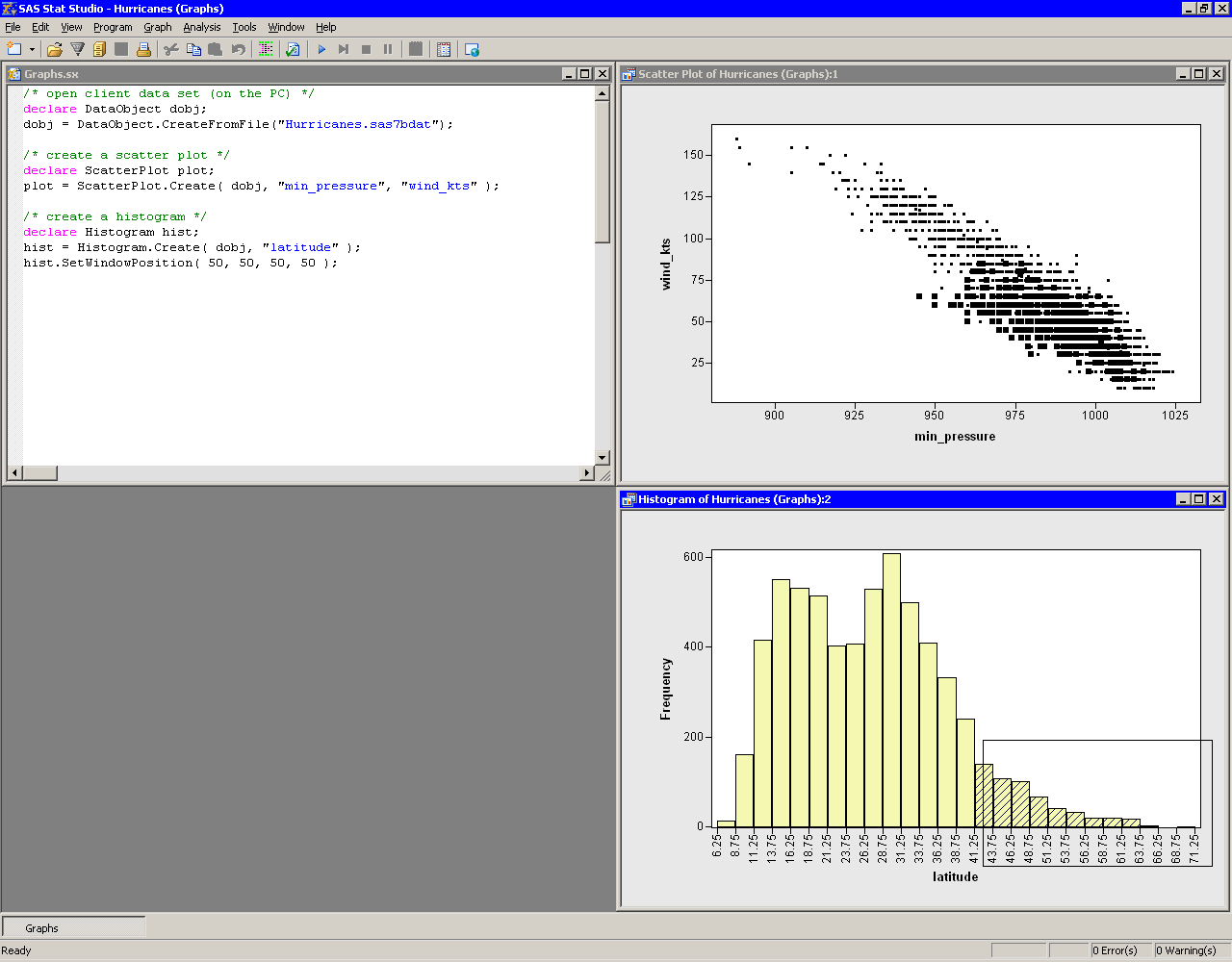
Task: Maximize the Scatter Plot window
Action: click(x=1198, y=74)
